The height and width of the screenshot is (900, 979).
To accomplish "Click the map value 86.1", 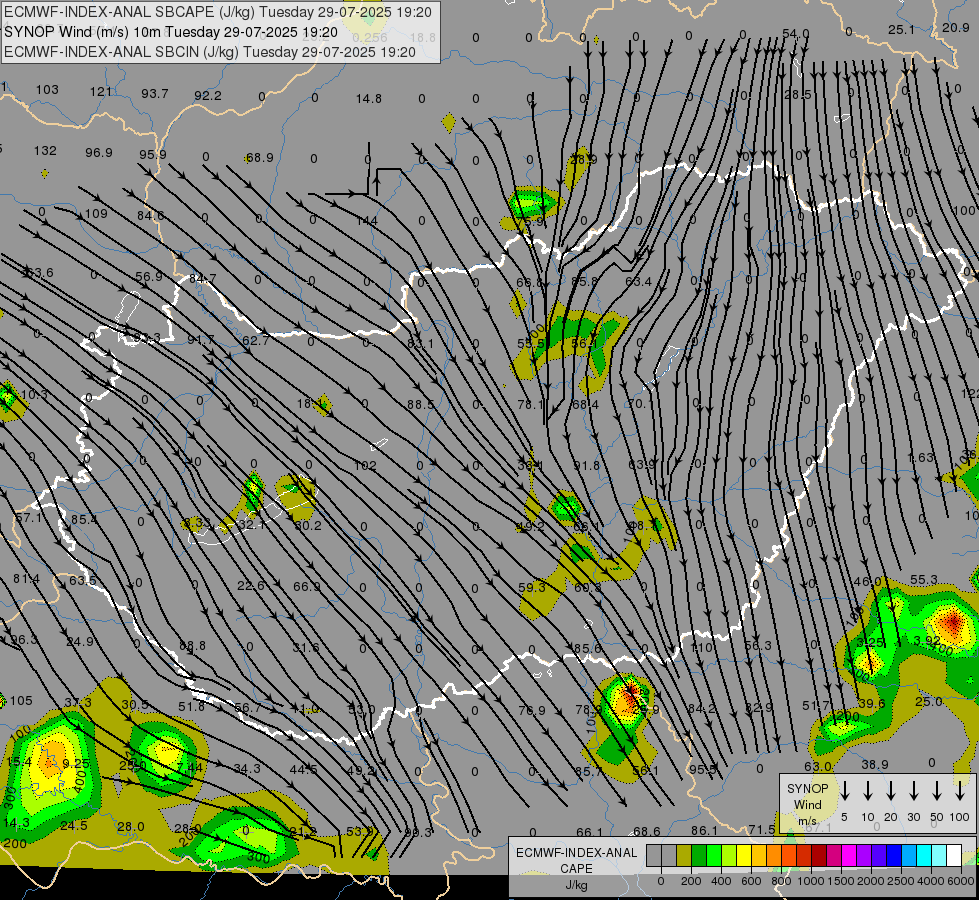I will tap(704, 831).
